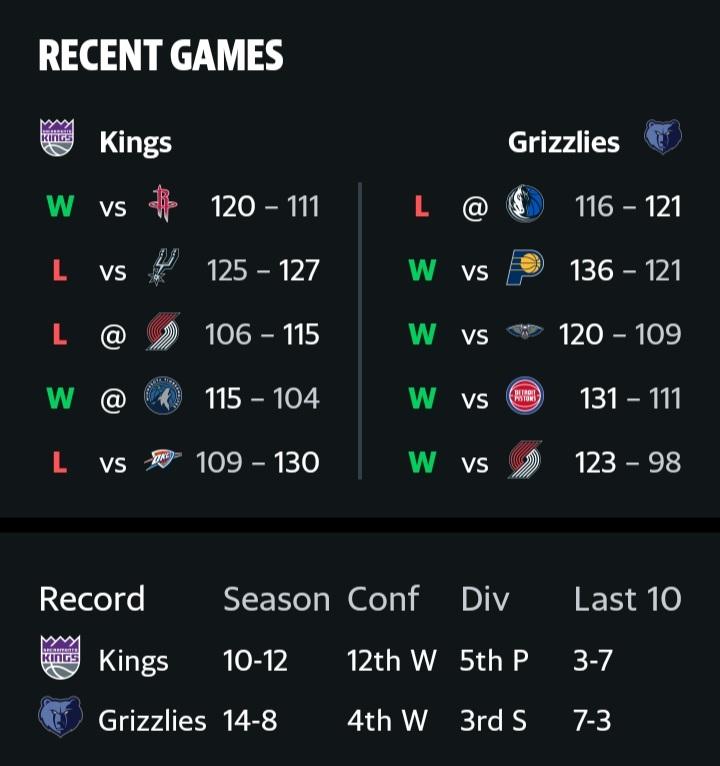Viewport: 720px width, 766px height.
Task: Select the Conf column header
Action: (383, 598)
